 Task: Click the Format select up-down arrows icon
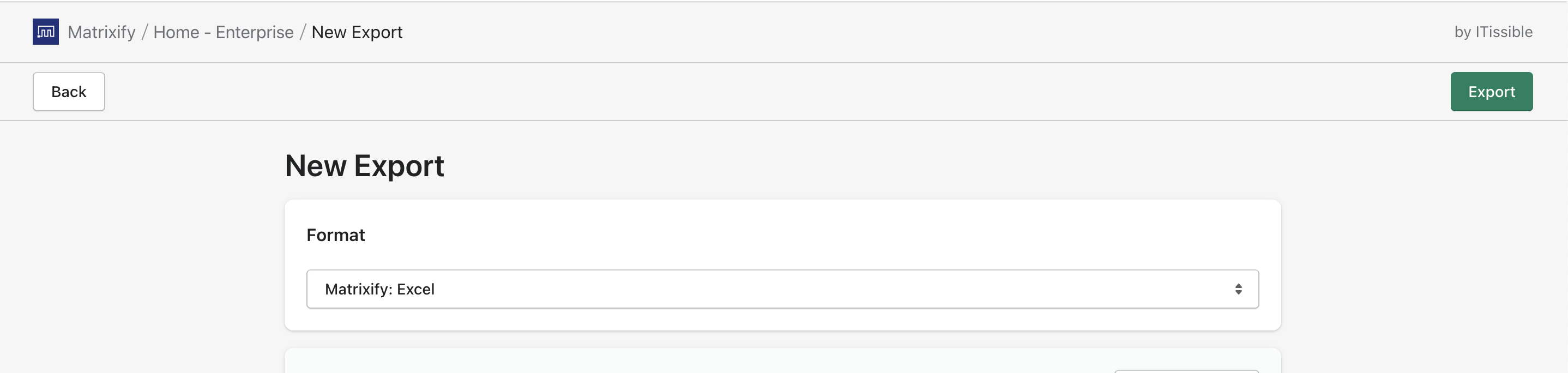pos(1238,289)
